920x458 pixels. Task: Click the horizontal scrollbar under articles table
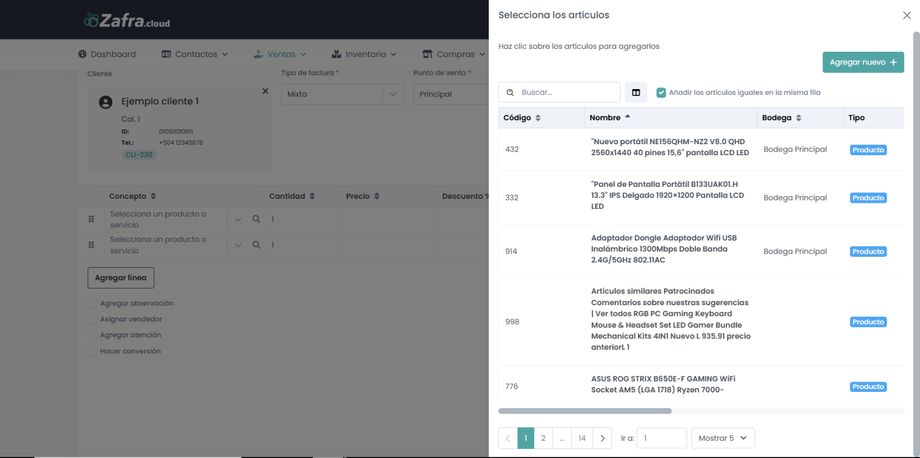click(x=585, y=411)
